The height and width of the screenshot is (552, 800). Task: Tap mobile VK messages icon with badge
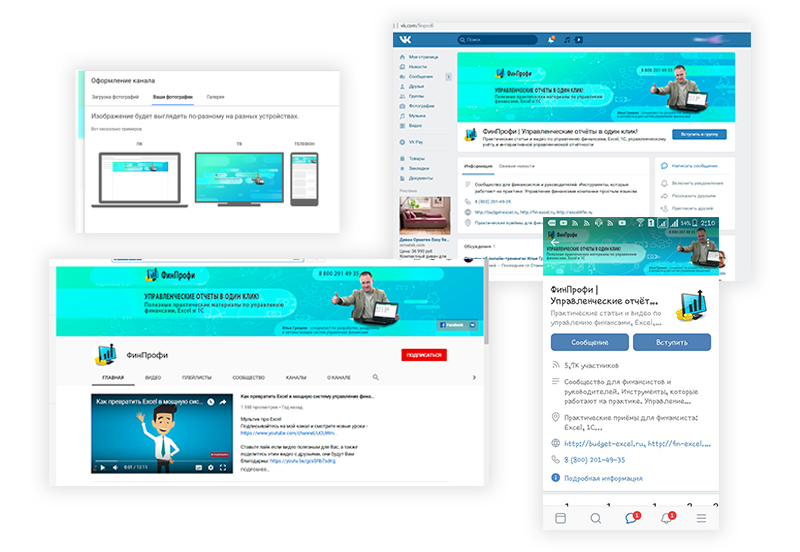632,518
